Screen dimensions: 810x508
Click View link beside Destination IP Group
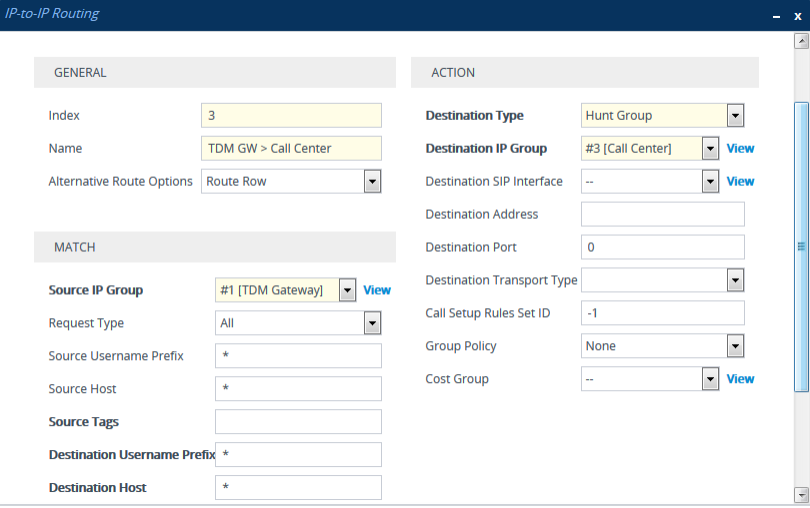pos(740,148)
